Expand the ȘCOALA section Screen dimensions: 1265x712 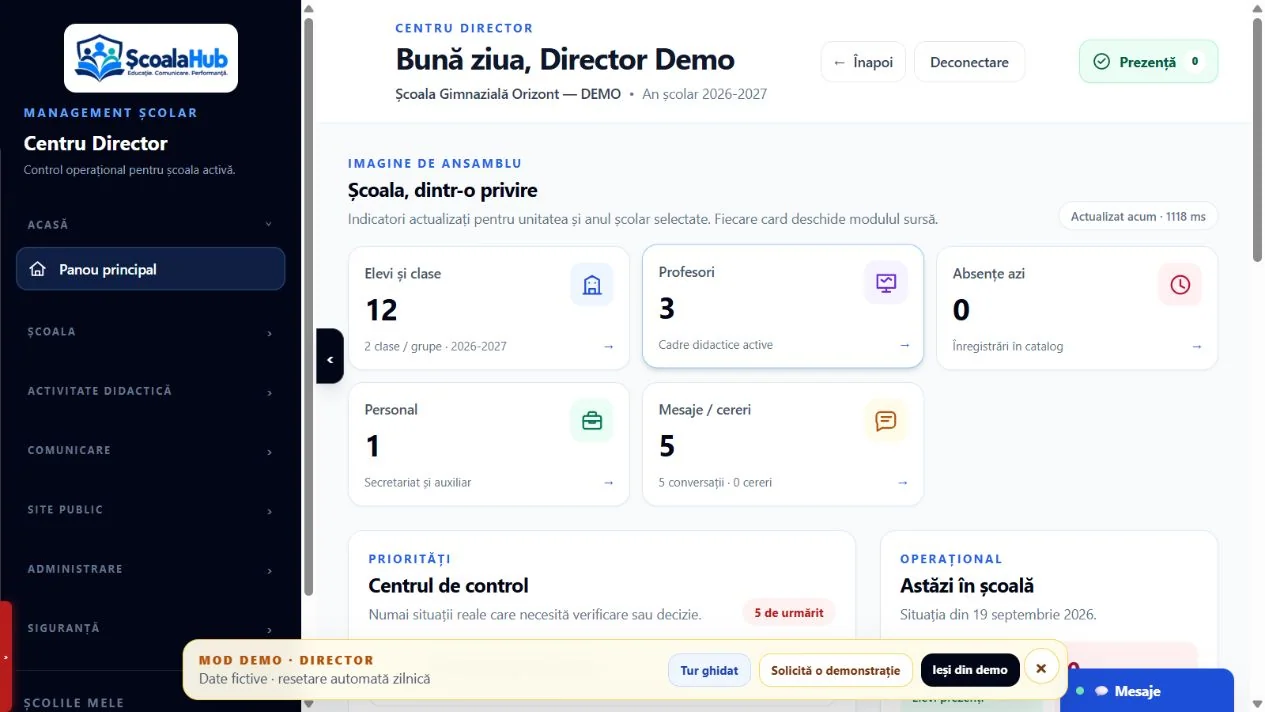(x=150, y=332)
